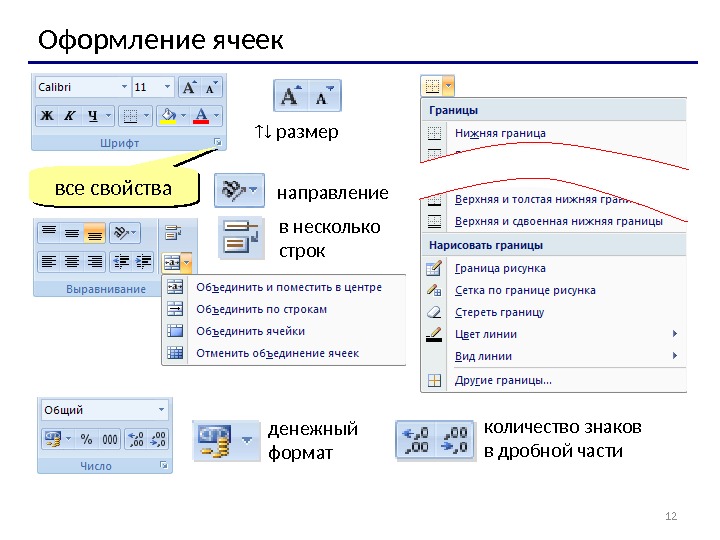Open Другие границы… dialog
The image size is (720, 540).
pyautogui.click(x=553, y=380)
